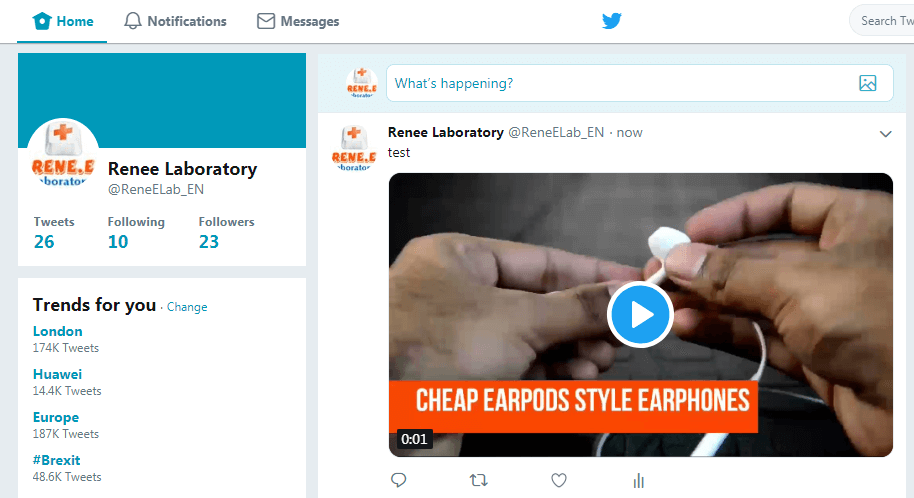Click the add image icon in compose box
914x498 pixels.
867,84
